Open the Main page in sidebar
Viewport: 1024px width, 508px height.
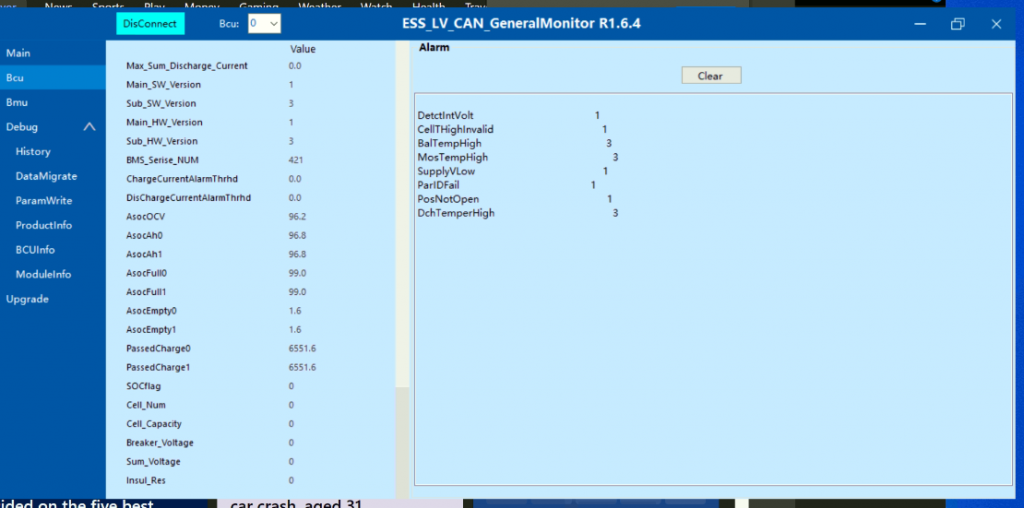coord(52,53)
